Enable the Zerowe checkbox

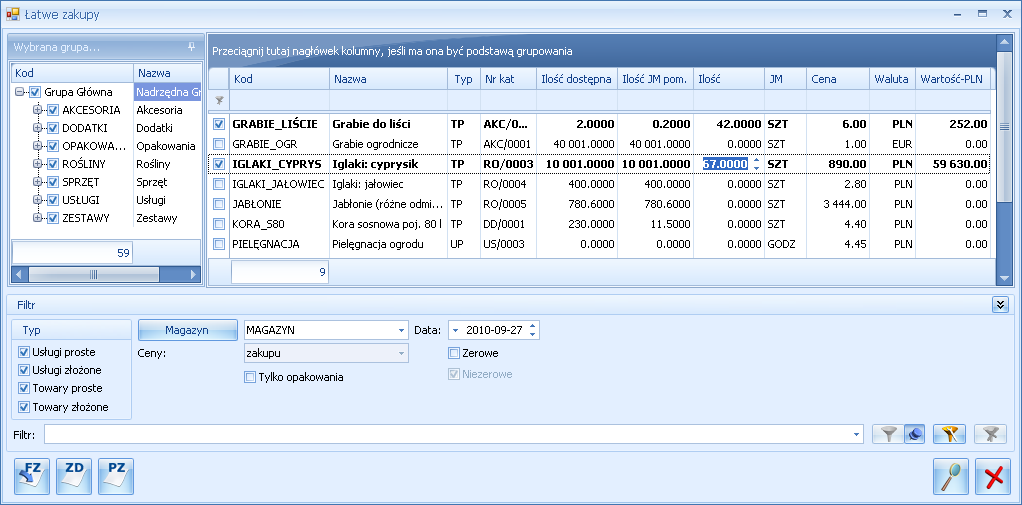click(454, 353)
